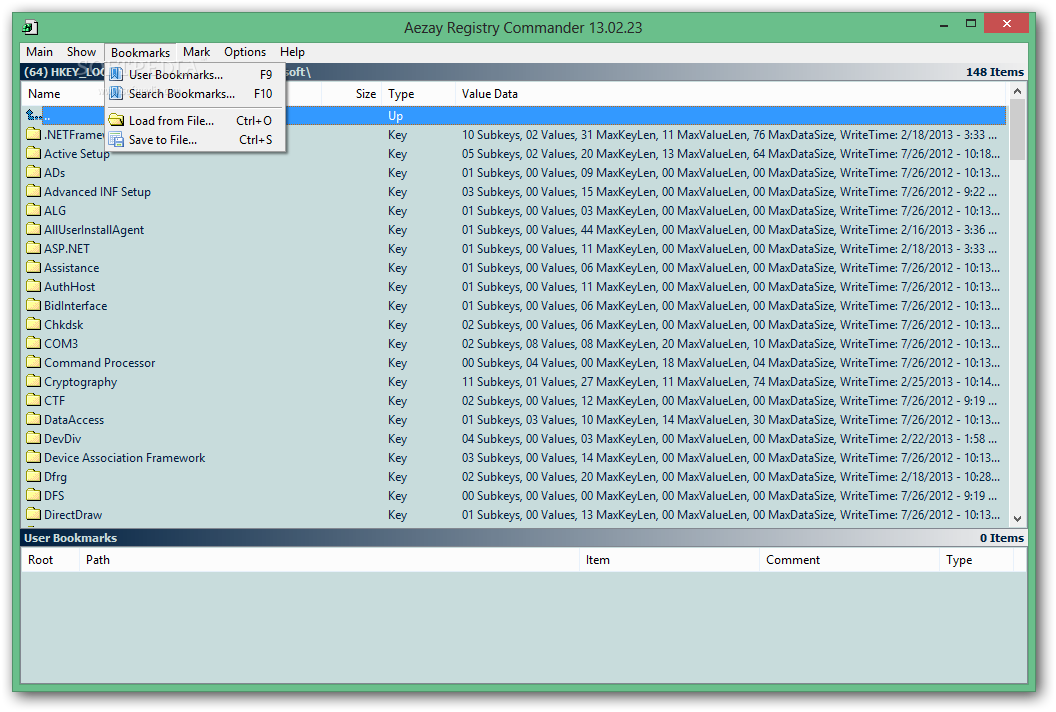Click the scrollbar down arrow
The height and width of the screenshot is (712, 1056).
click(x=1017, y=519)
